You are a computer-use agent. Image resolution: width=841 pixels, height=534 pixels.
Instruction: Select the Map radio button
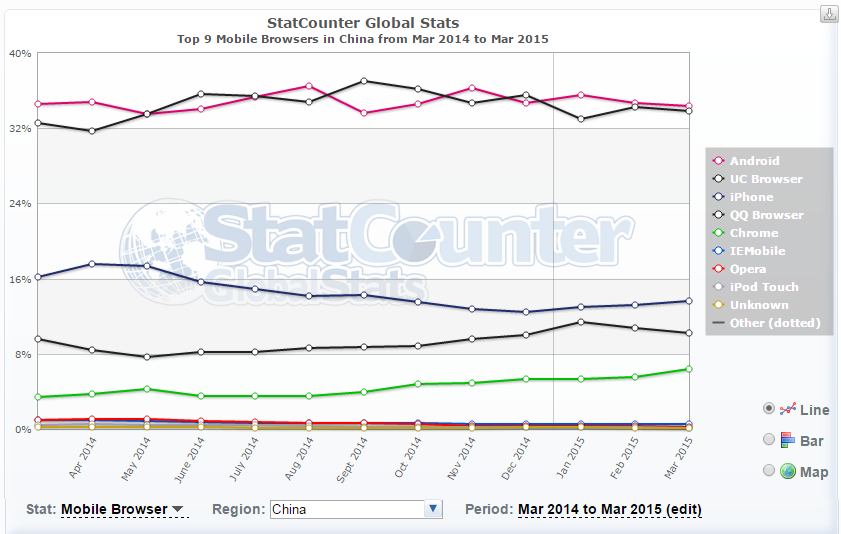point(768,471)
